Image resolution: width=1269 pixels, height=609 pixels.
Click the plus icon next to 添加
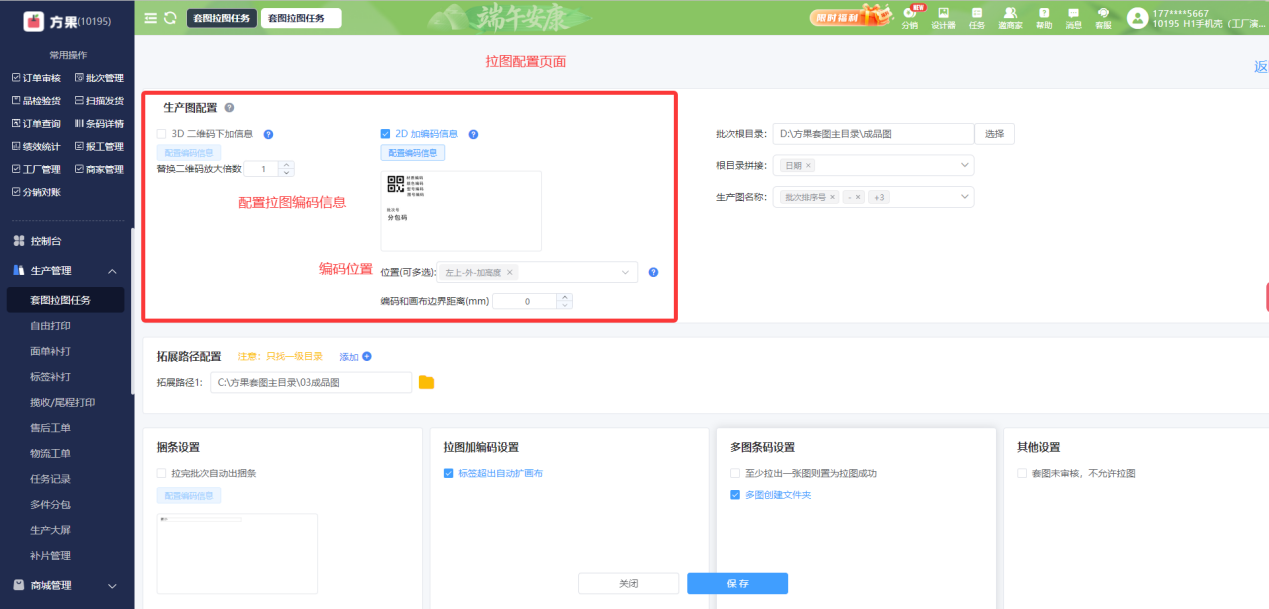coord(367,356)
